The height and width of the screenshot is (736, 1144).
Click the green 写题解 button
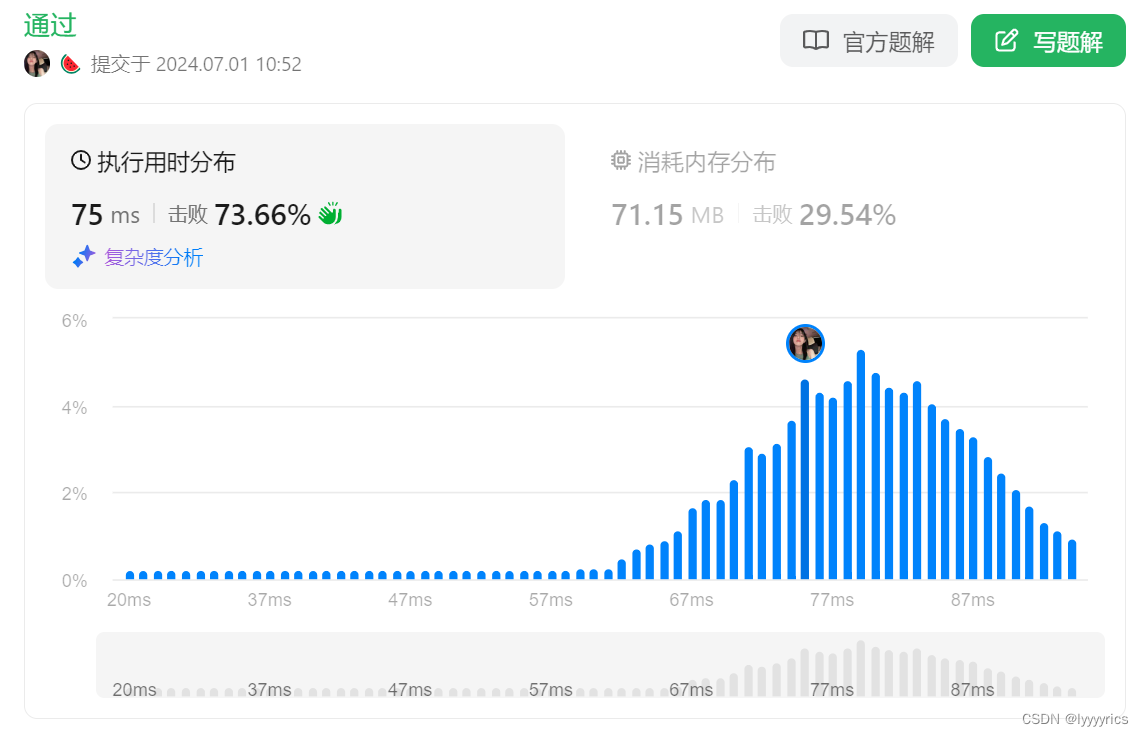1048,41
